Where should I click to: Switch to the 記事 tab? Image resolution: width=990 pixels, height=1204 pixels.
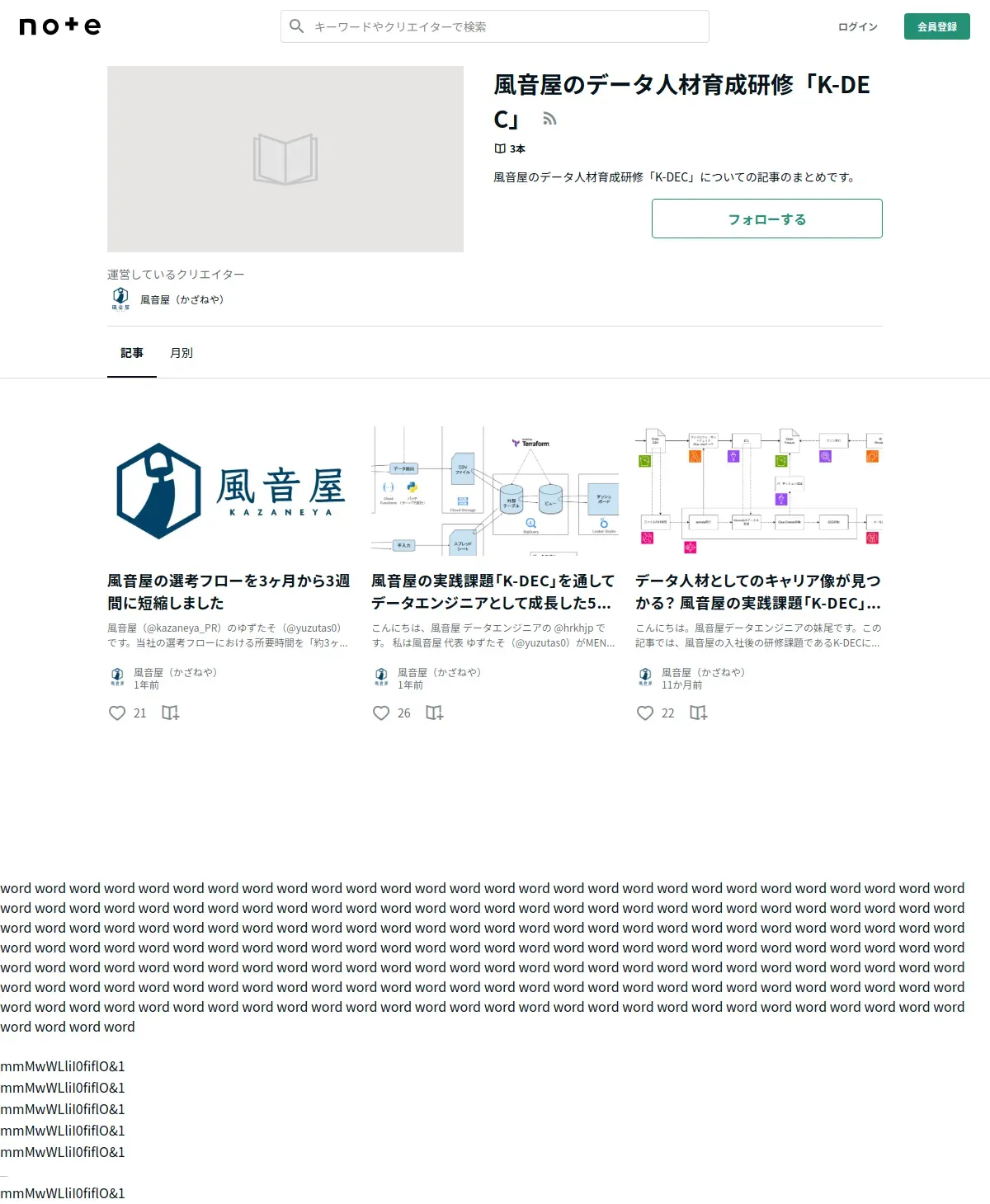[132, 353]
